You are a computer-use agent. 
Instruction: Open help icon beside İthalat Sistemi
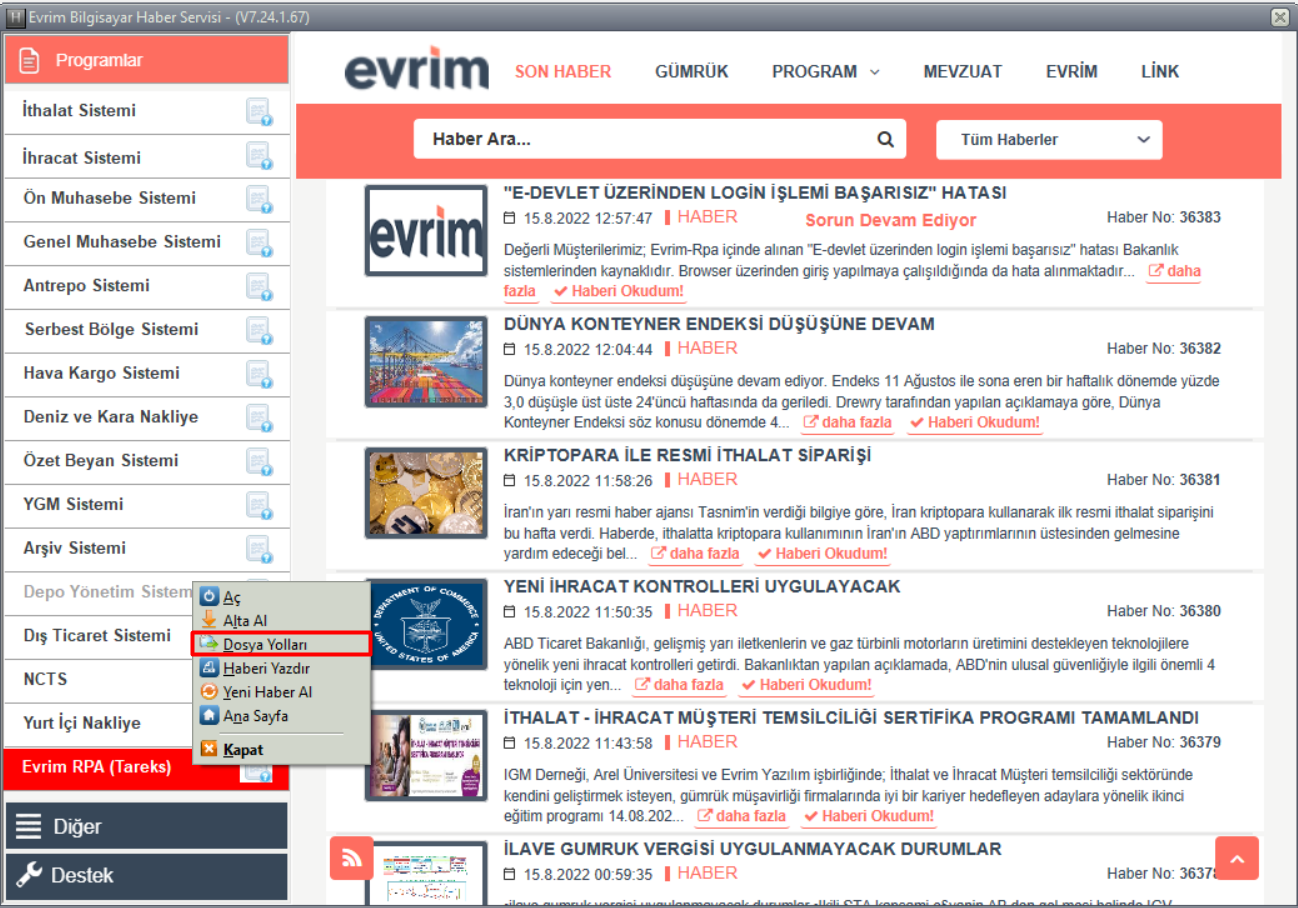pyautogui.click(x=259, y=112)
